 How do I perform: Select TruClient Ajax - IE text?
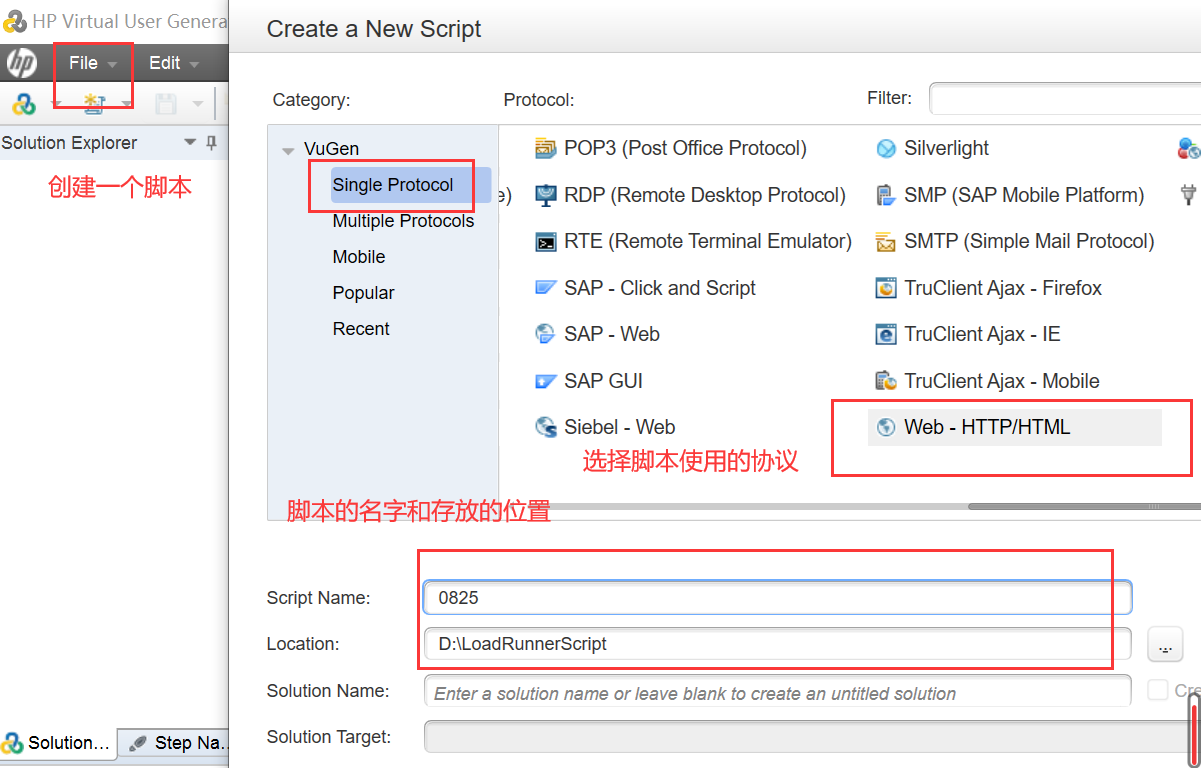(982, 334)
